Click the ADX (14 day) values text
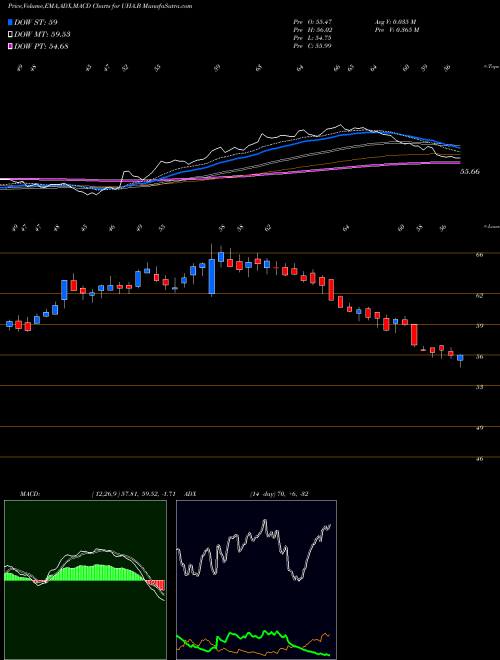 click(x=277, y=493)
